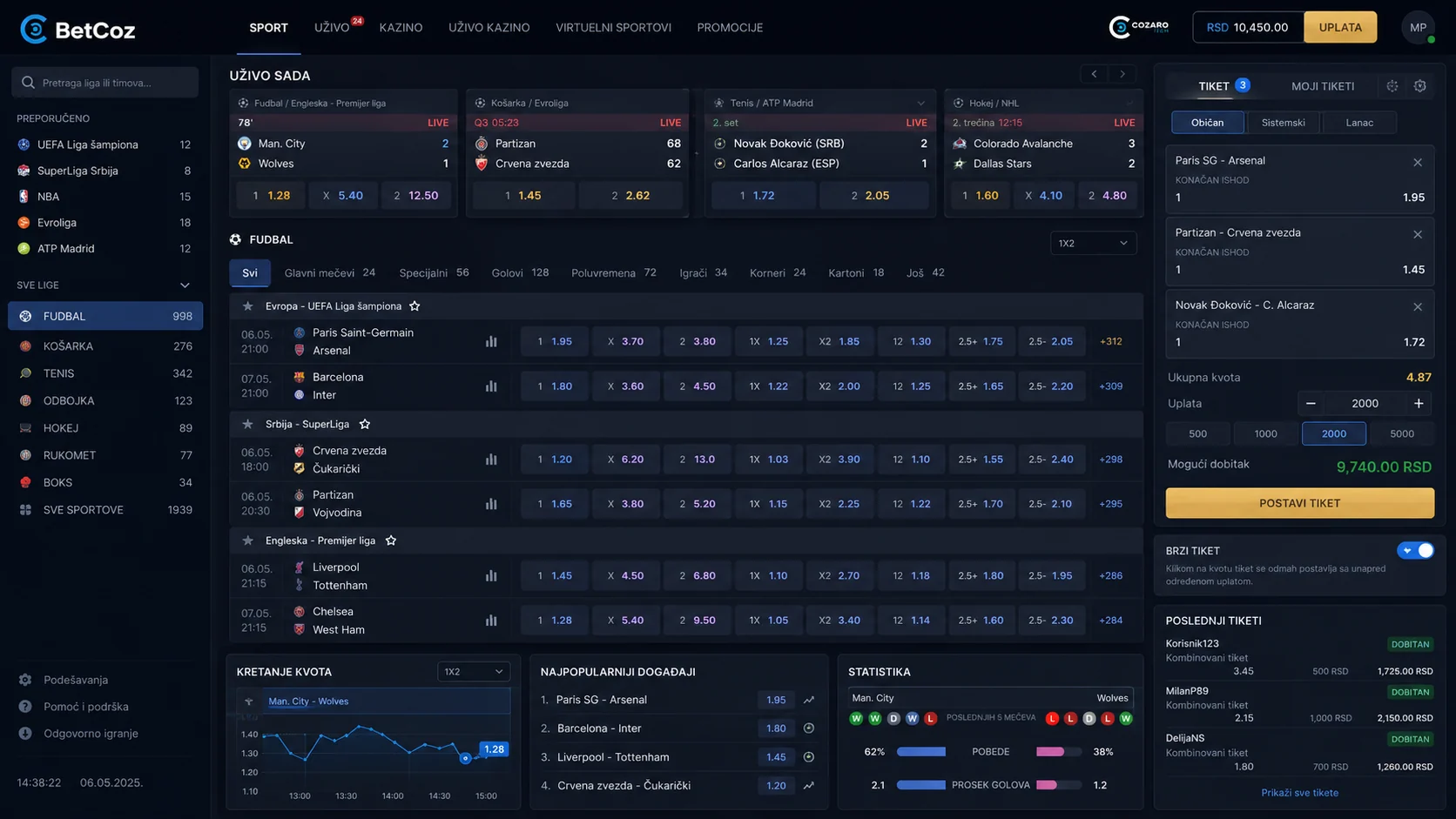Open the 1X2 market dropdown in Fudbal section

coord(1093,243)
